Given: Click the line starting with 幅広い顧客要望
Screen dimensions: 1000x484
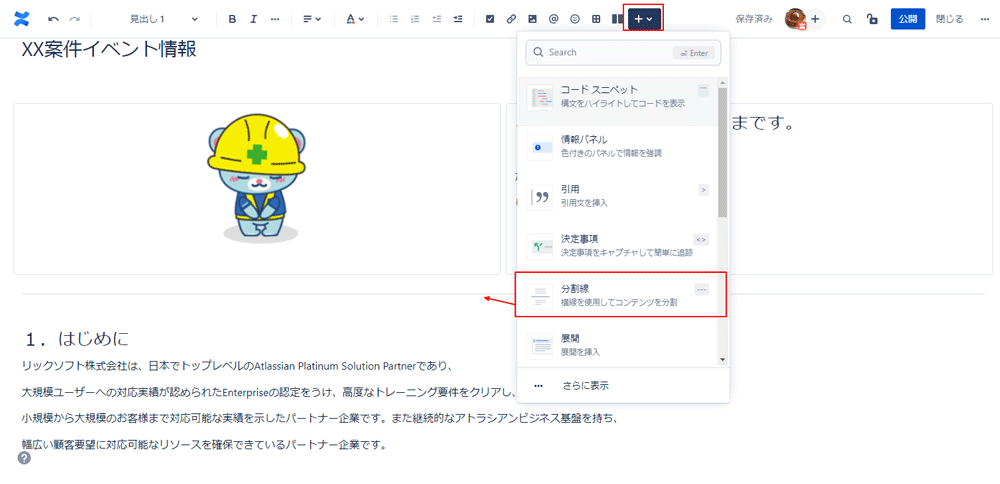Looking at the screenshot, I should tap(204, 444).
